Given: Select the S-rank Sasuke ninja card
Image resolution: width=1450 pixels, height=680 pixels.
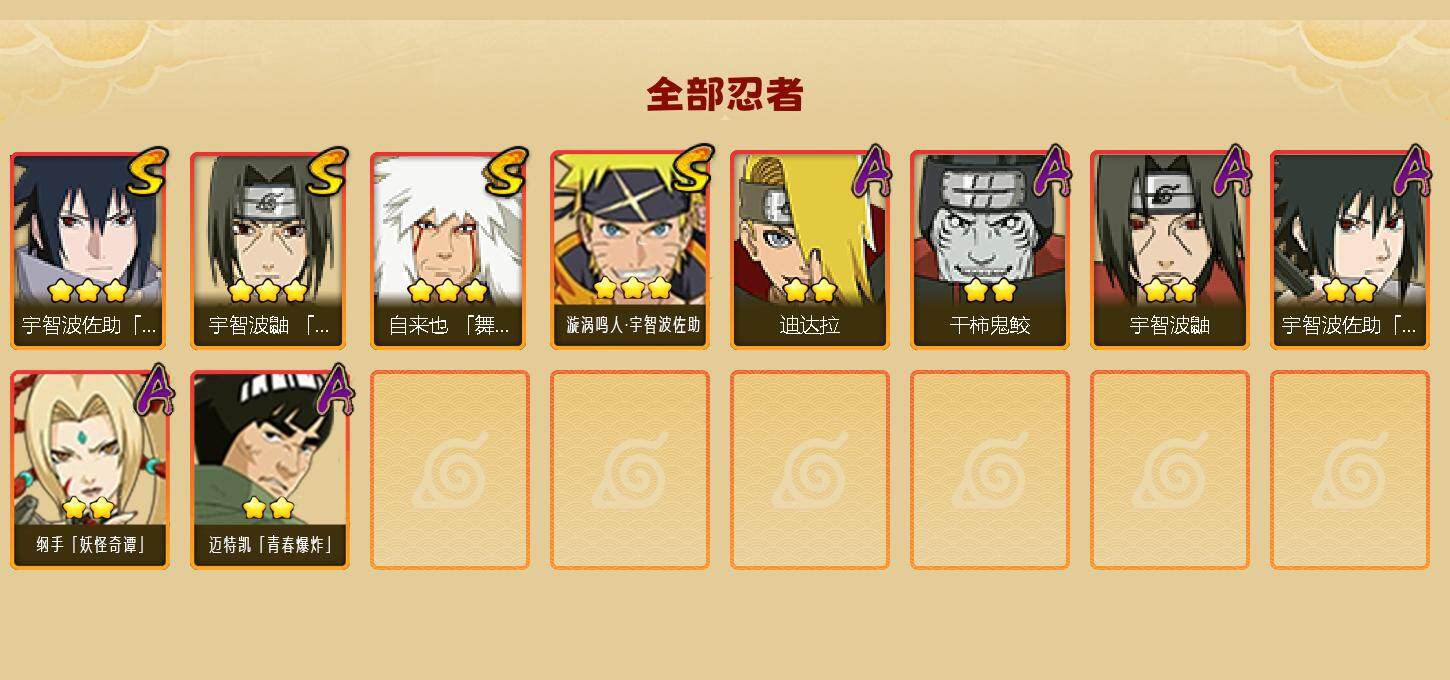Looking at the screenshot, I should pos(89,250).
